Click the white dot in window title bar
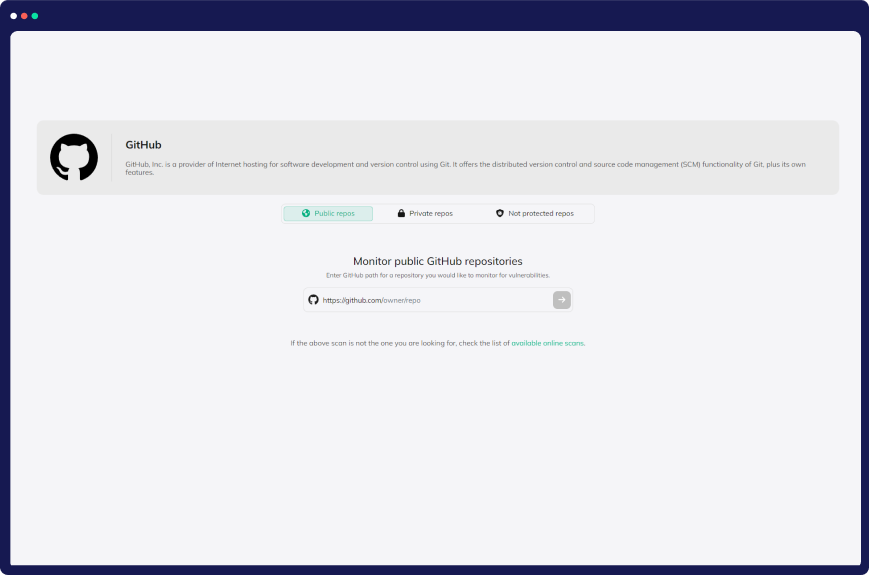Viewport: 869px width, 575px height. tap(14, 16)
